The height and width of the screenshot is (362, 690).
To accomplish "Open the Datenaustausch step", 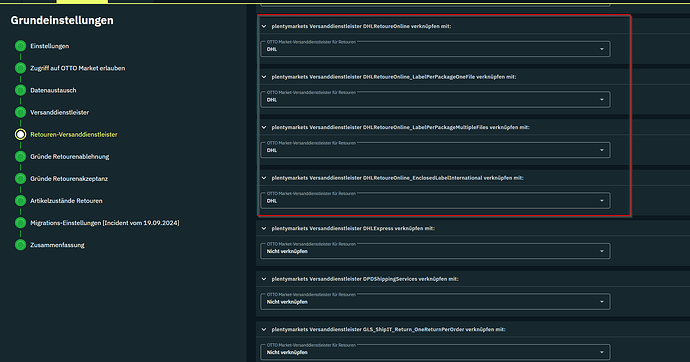I will [53, 90].
